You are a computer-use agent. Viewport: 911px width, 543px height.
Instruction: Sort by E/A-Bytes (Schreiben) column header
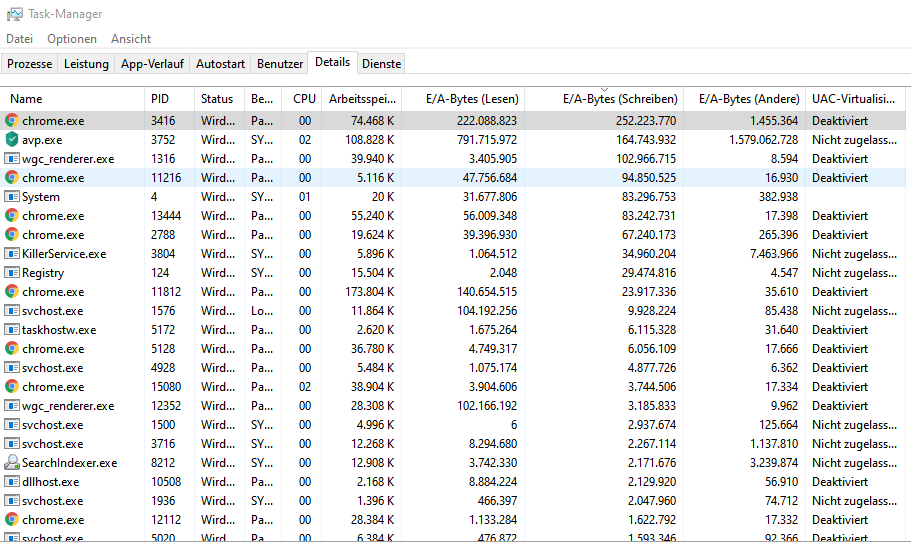[604, 99]
